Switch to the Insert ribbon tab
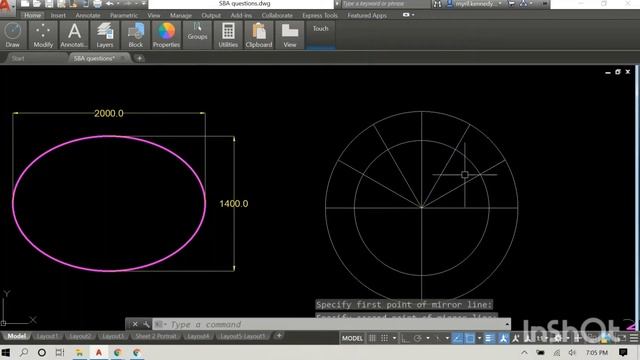Image resolution: width=640 pixels, height=360 pixels. (58, 16)
